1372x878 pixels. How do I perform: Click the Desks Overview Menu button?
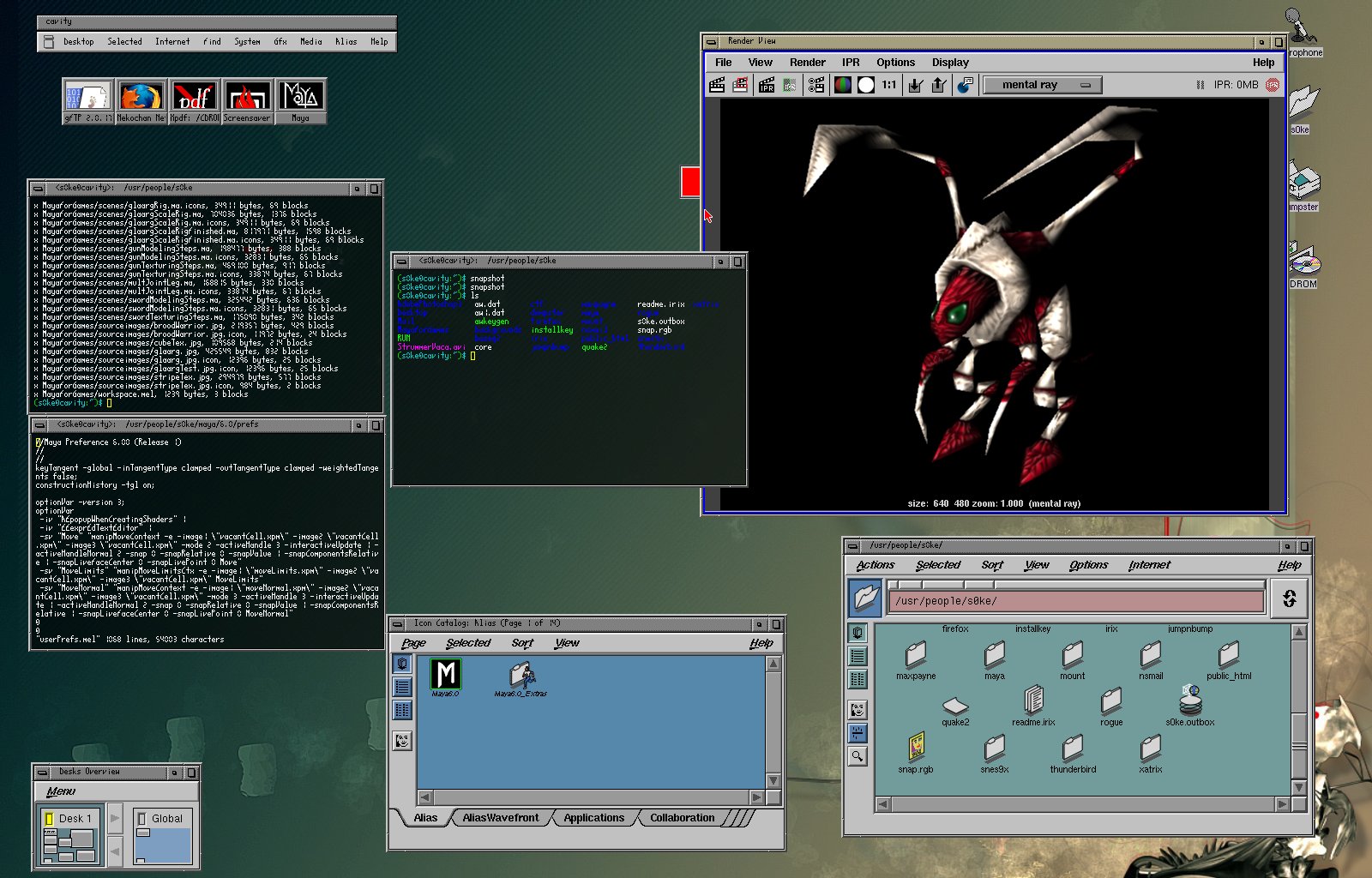coord(61,791)
